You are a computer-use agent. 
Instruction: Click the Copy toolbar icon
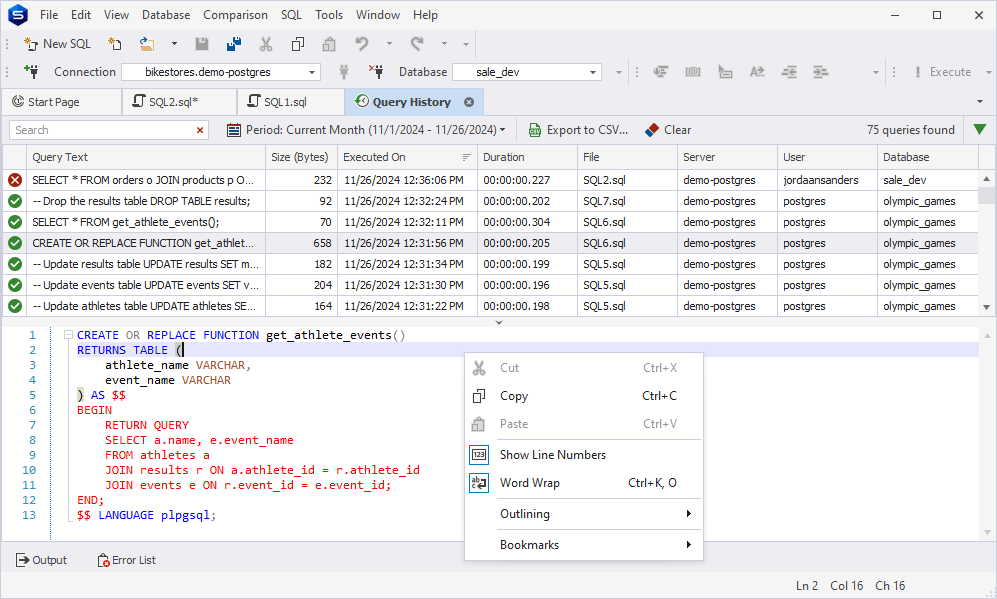(x=298, y=44)
